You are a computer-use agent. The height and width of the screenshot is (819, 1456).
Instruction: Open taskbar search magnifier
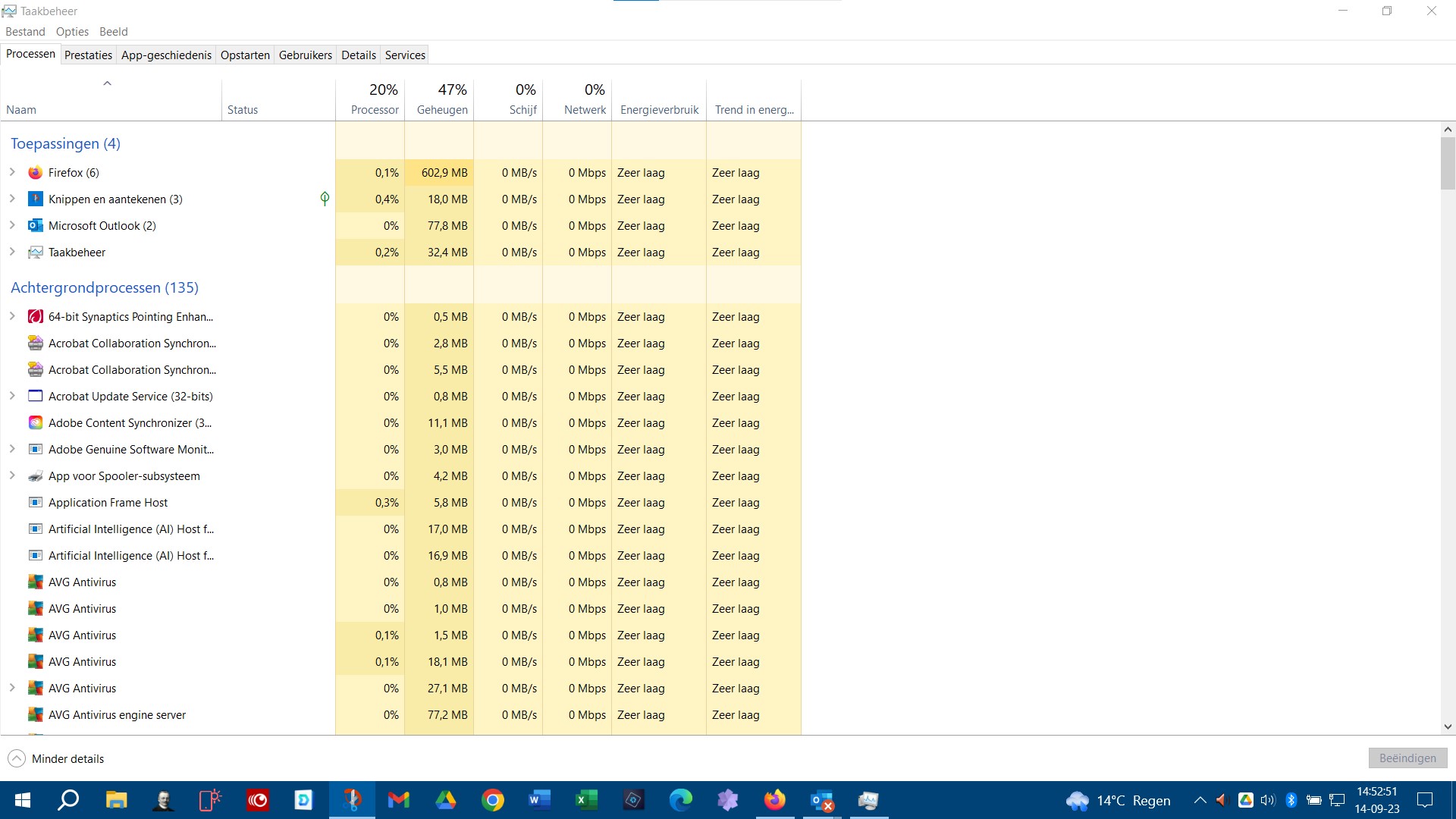point(69,800)
